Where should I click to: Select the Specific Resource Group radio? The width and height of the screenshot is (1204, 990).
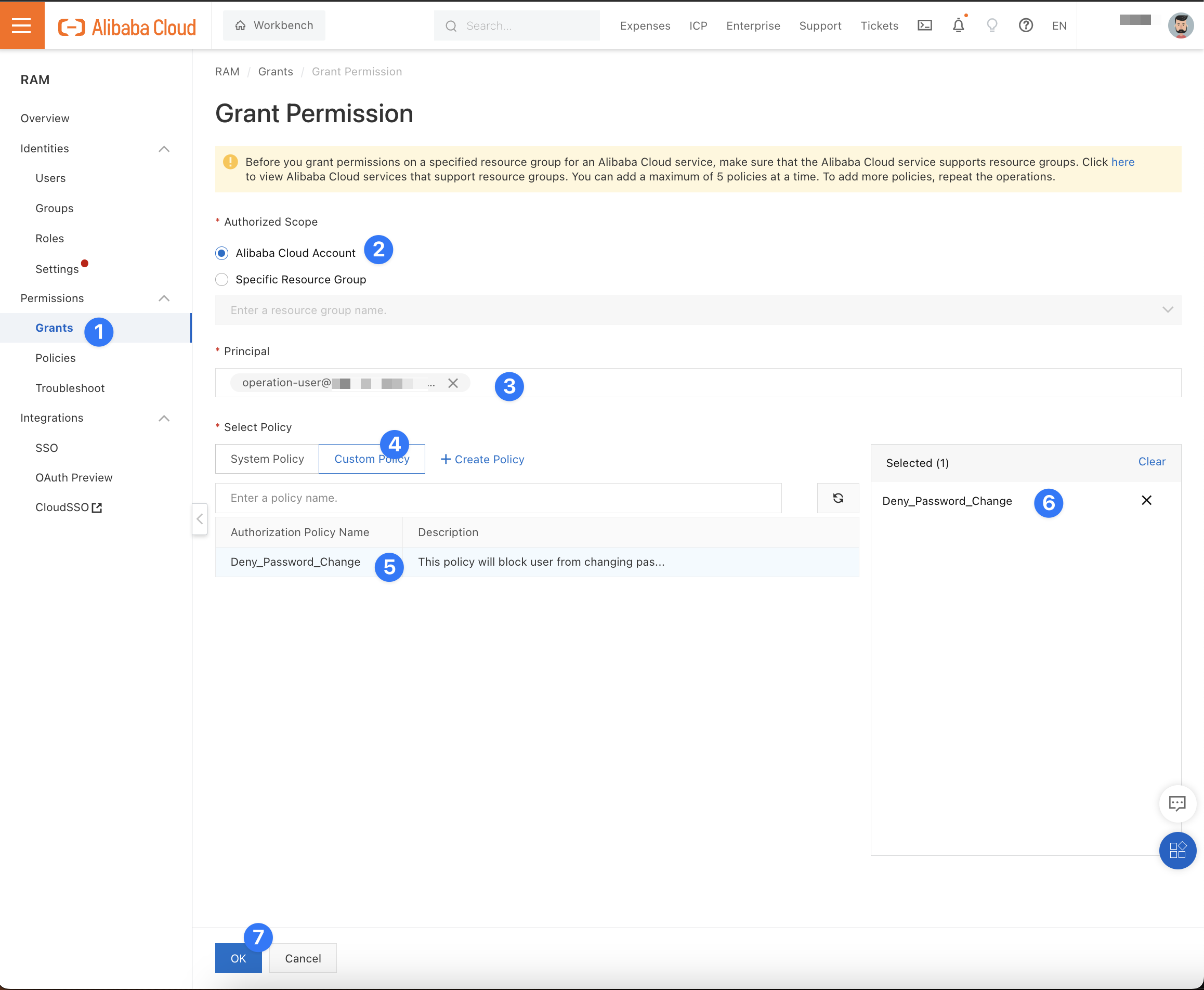pos(222,279)
